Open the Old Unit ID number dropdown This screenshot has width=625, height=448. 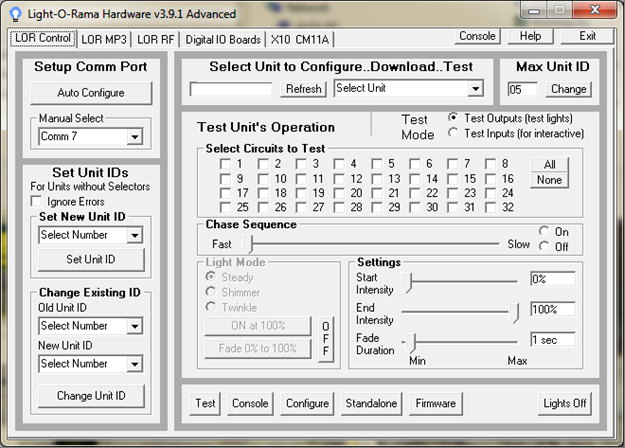click(135, 326)
